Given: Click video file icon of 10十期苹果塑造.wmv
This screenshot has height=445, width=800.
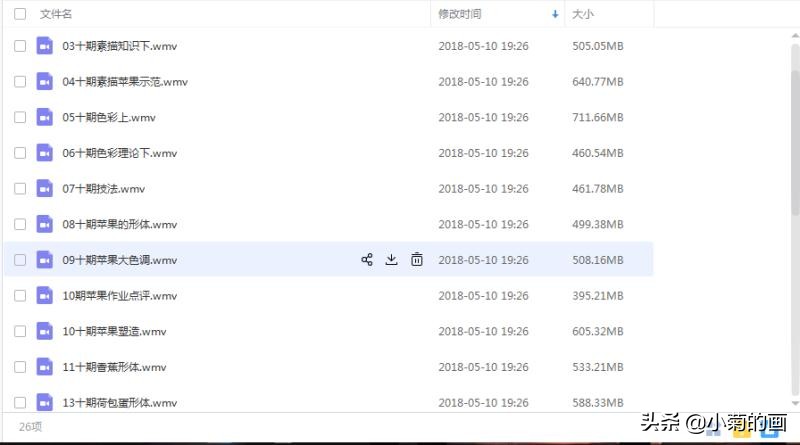Looking at the screenshot, I should coord(45,332).
